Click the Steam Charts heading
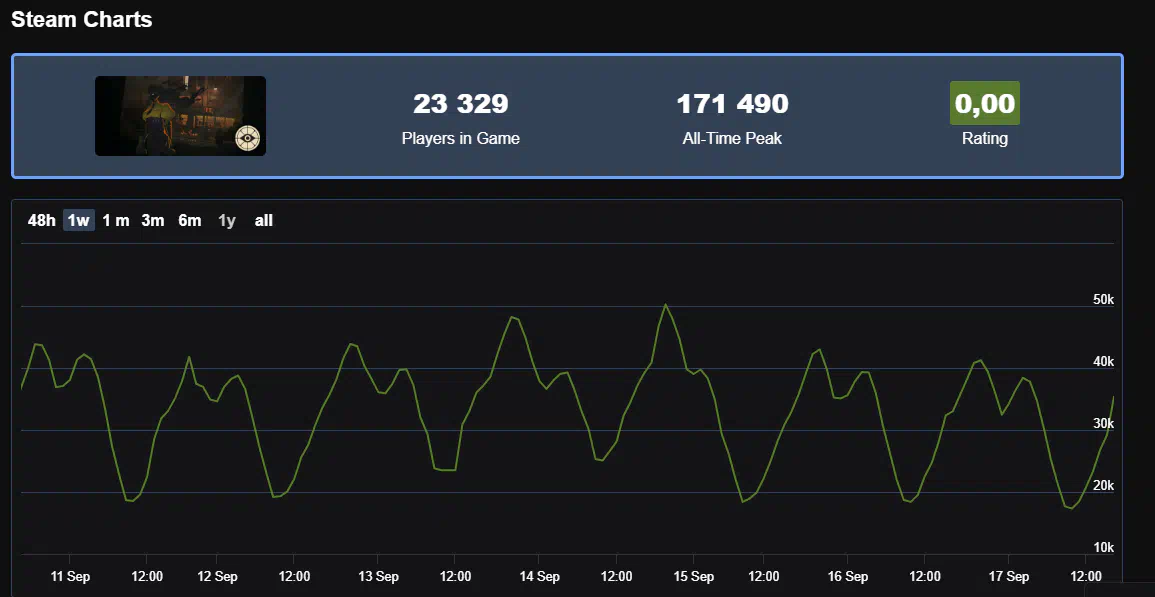 (82, 19)
